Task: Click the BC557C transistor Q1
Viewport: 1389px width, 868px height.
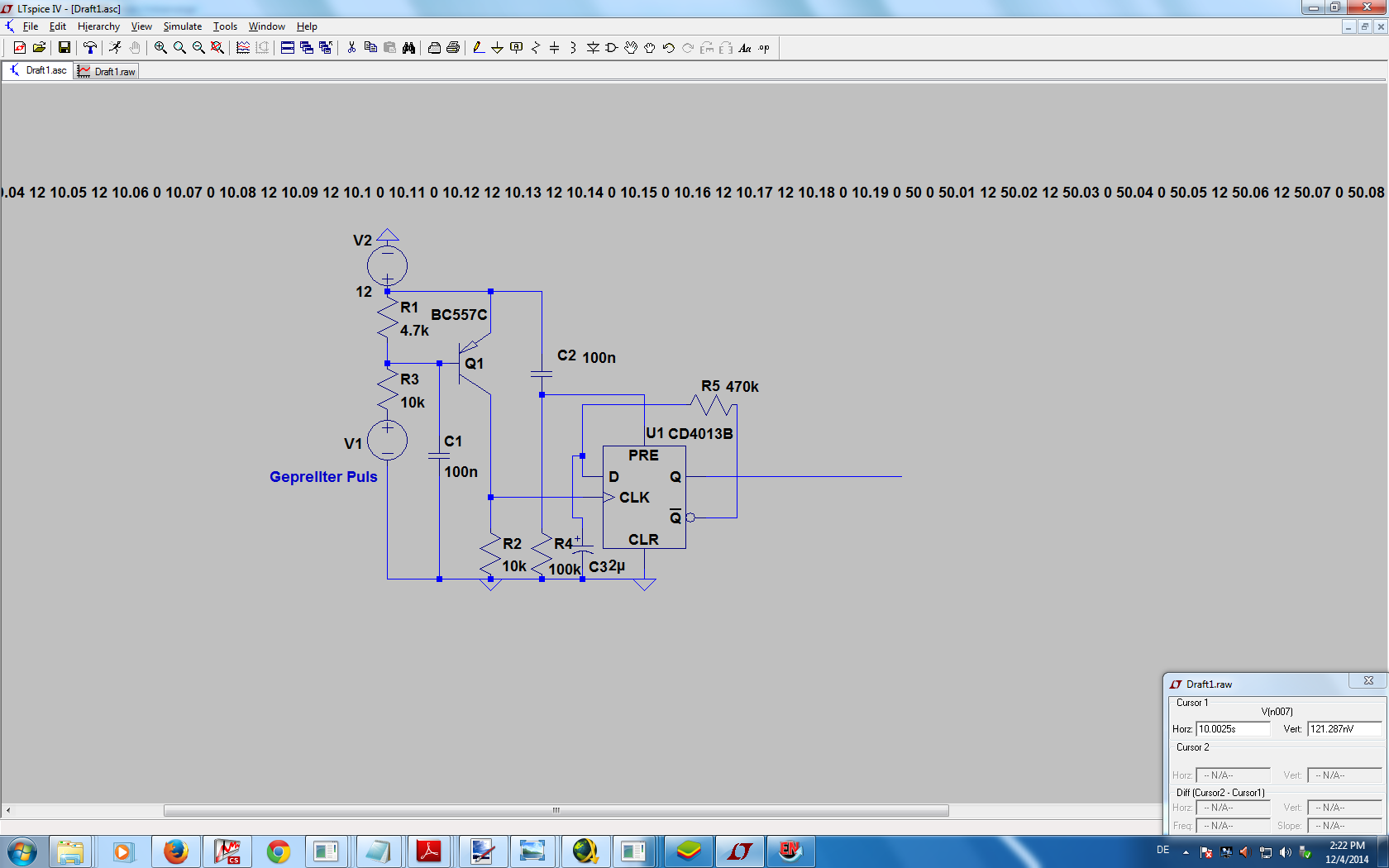Action: pyautogui.click(x=474, y=364)
